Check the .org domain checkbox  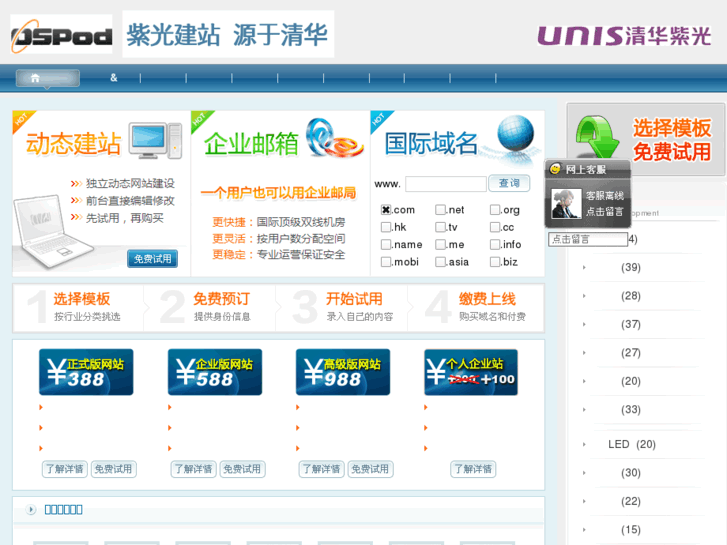click(495, 210)
